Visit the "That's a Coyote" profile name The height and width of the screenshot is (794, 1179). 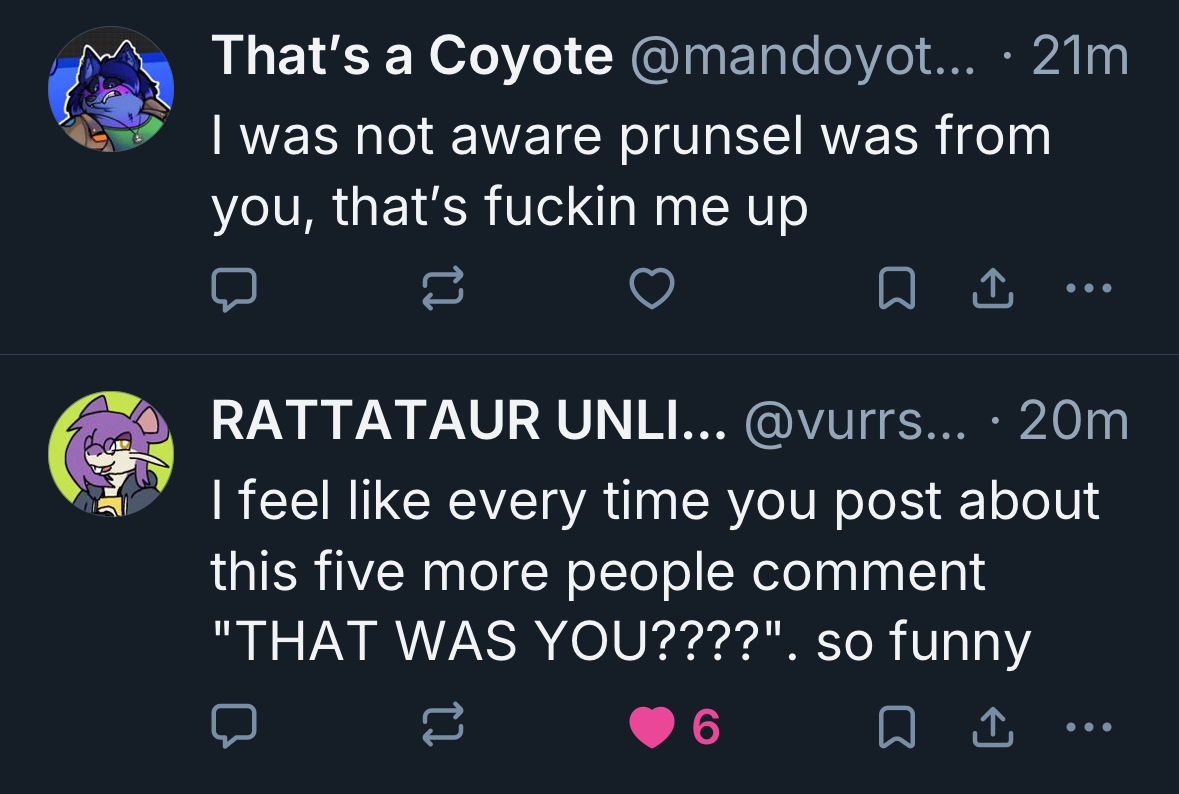412,57
